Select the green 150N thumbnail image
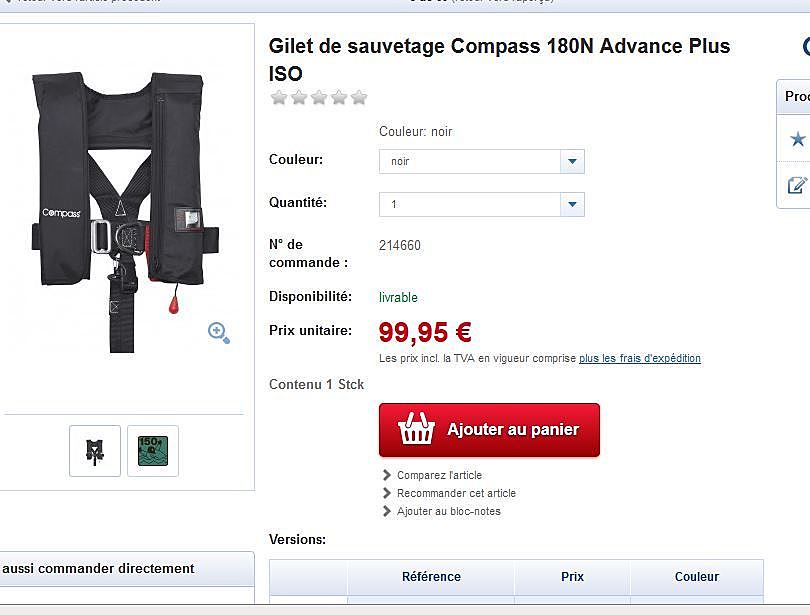Image resolution: width=810 pixels, height=615 pixels. [153, 451]
